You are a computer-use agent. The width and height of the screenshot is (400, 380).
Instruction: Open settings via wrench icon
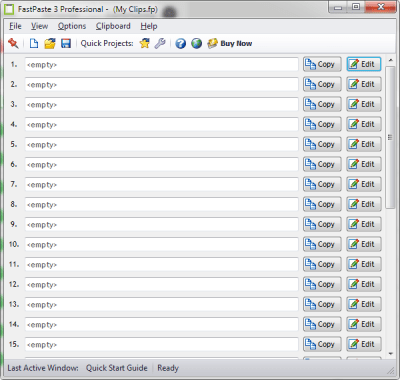click(160, 43)
